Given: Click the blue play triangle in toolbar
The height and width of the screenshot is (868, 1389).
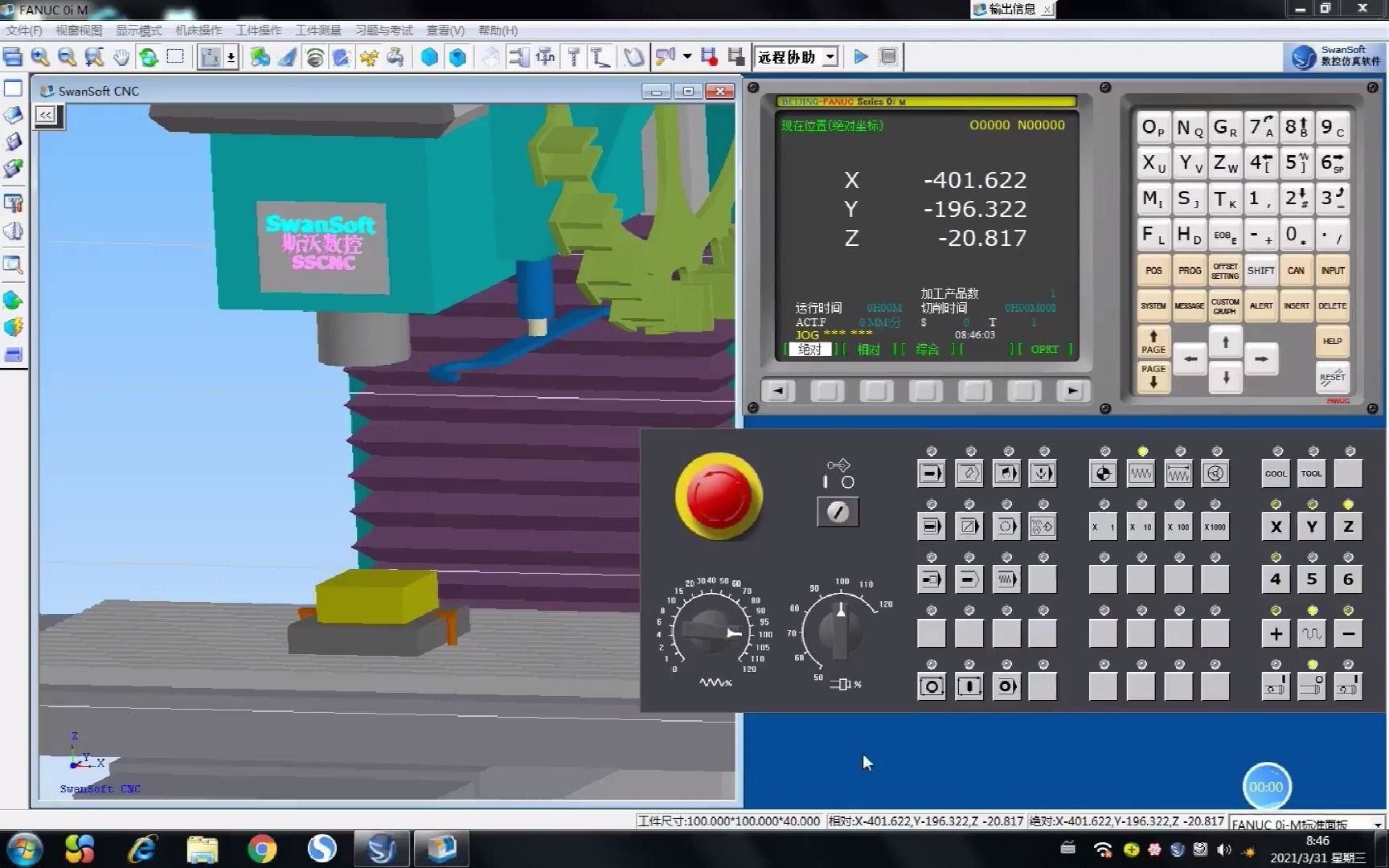Looking at the screenshot, I should tap(861, 57).
